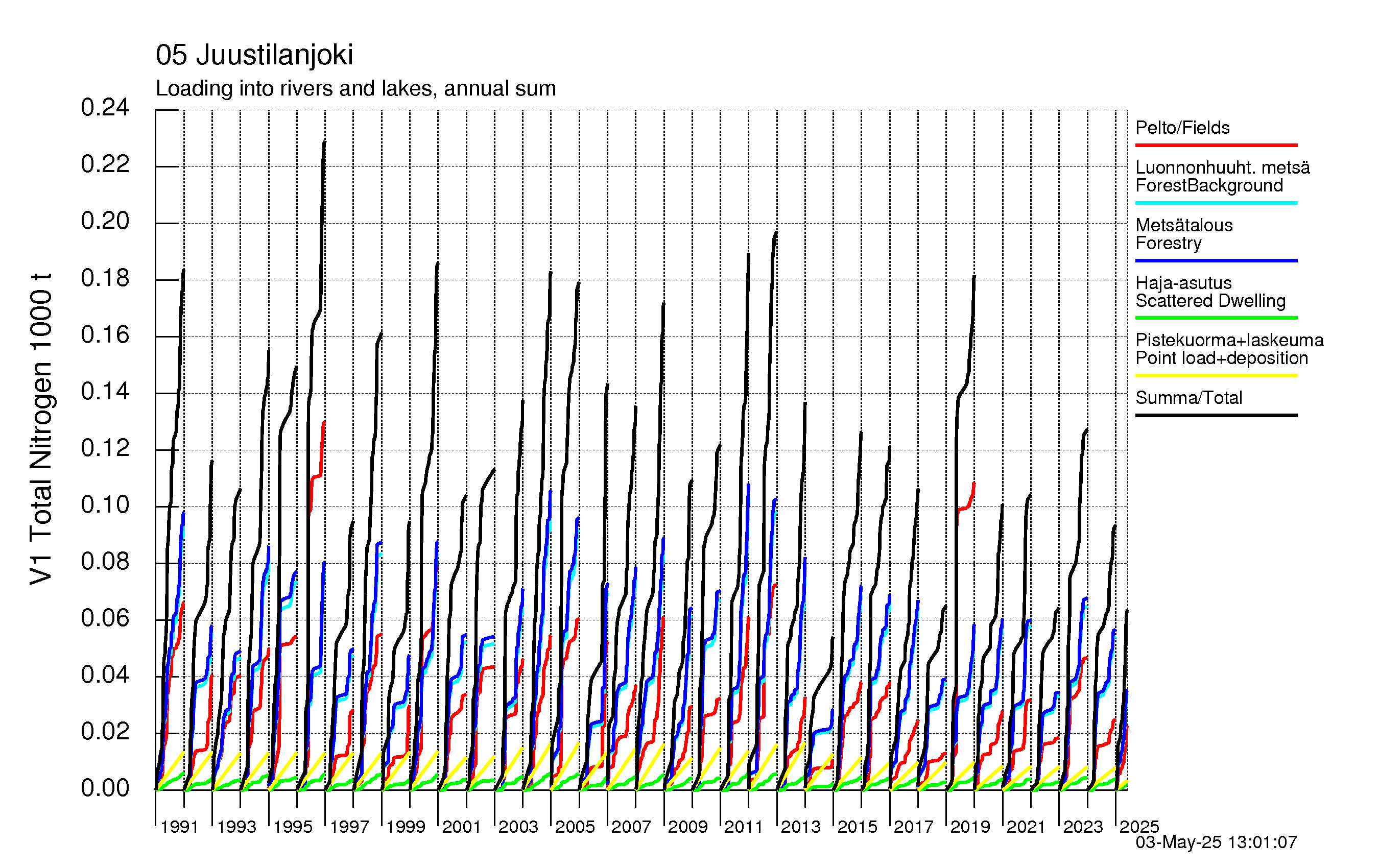Click the x-axis year label 2021
Image resolution: width=1379 pixels, height=868 pixels.
point(1026,827)
